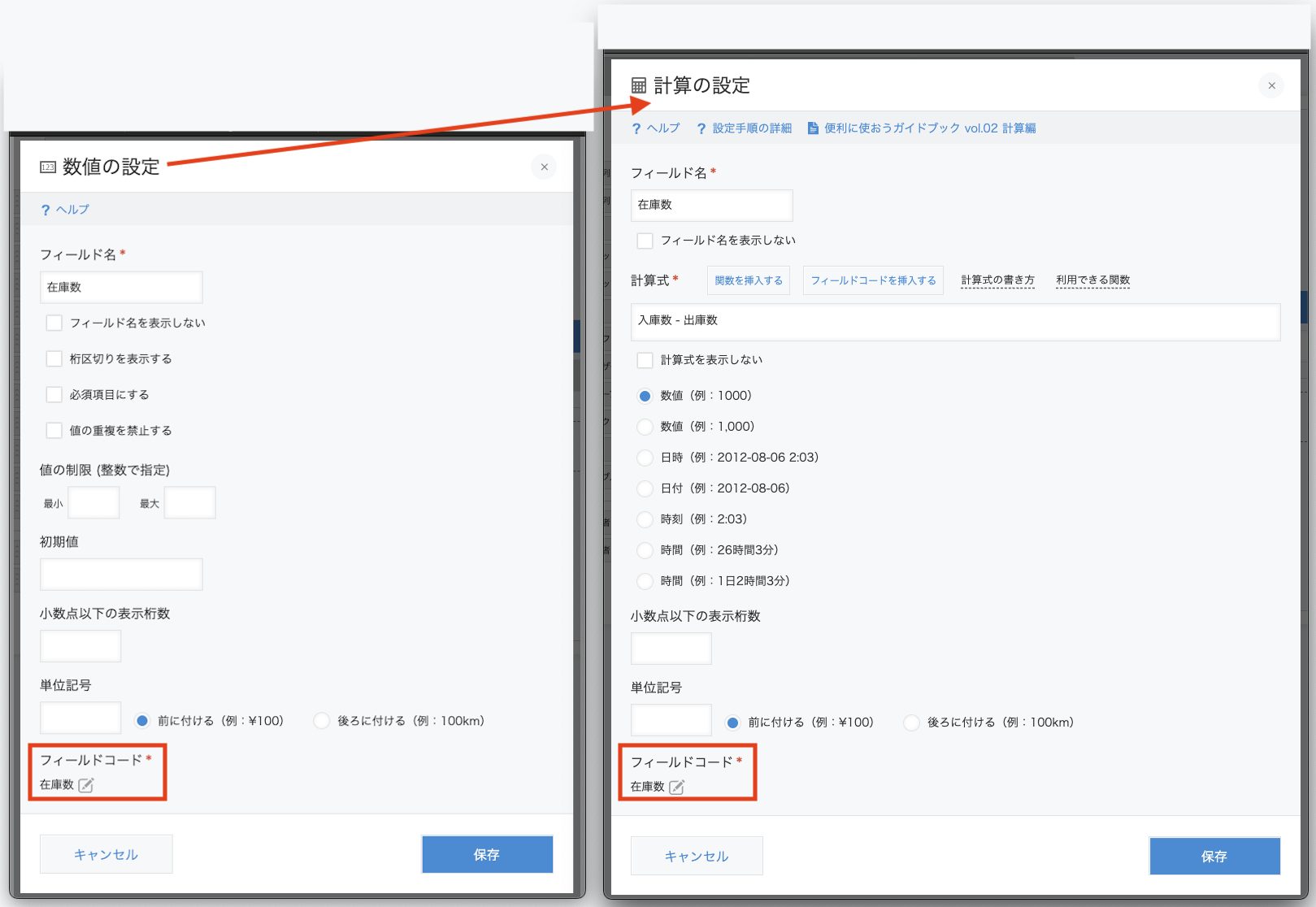Enable 計算式を表示しない checkbox
1316x907 pixels.
(645, 360)
